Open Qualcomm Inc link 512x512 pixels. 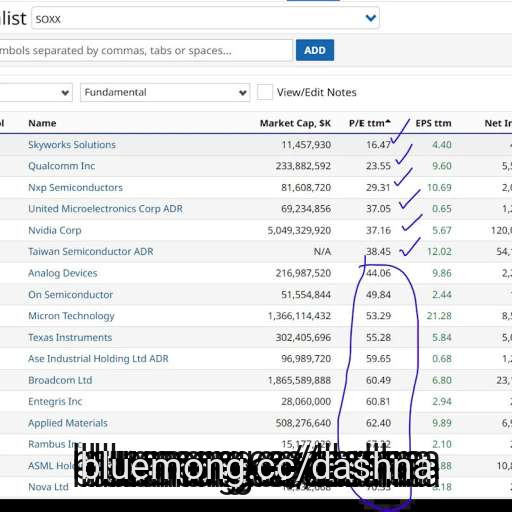click(61, 166)
